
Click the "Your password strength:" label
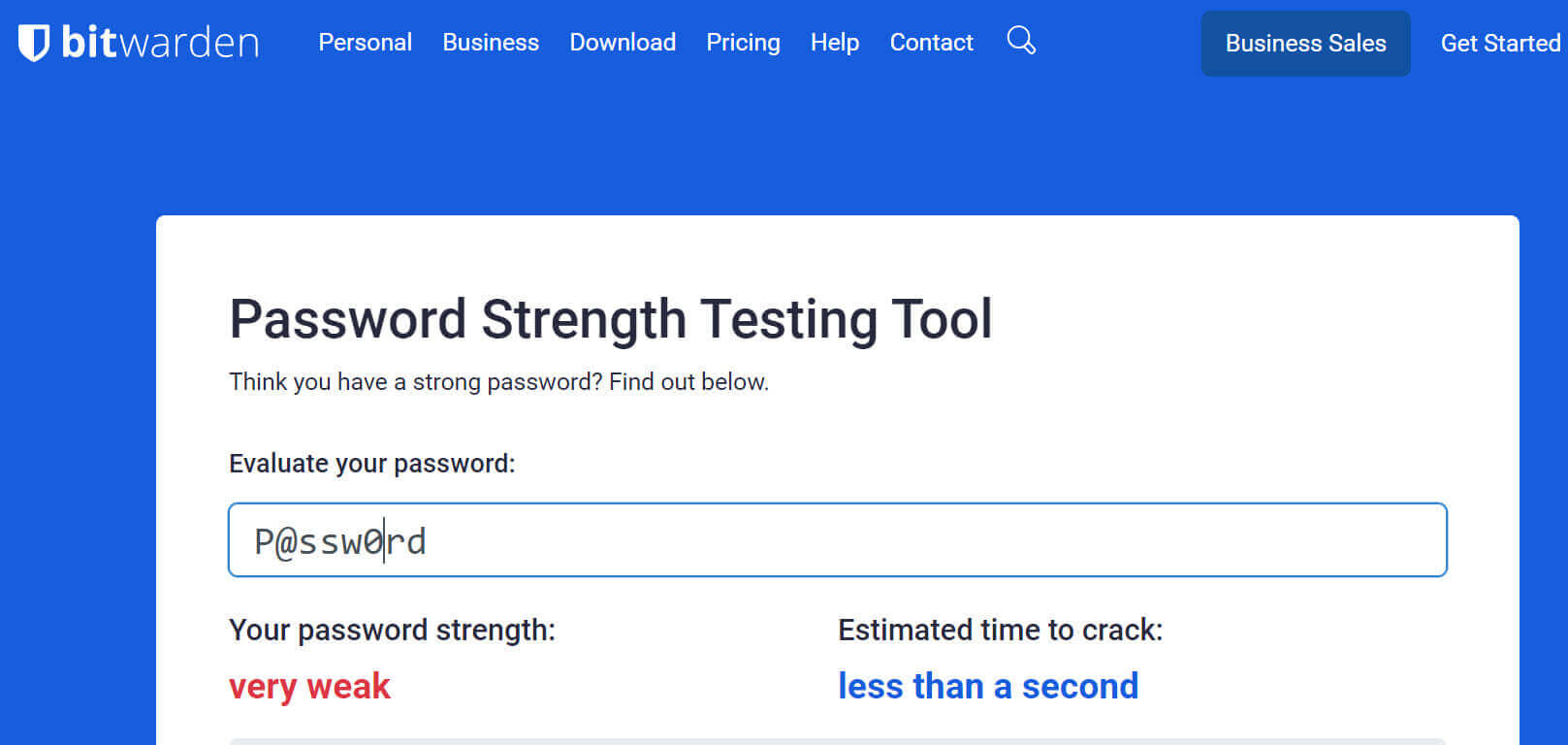click(393, 631)
